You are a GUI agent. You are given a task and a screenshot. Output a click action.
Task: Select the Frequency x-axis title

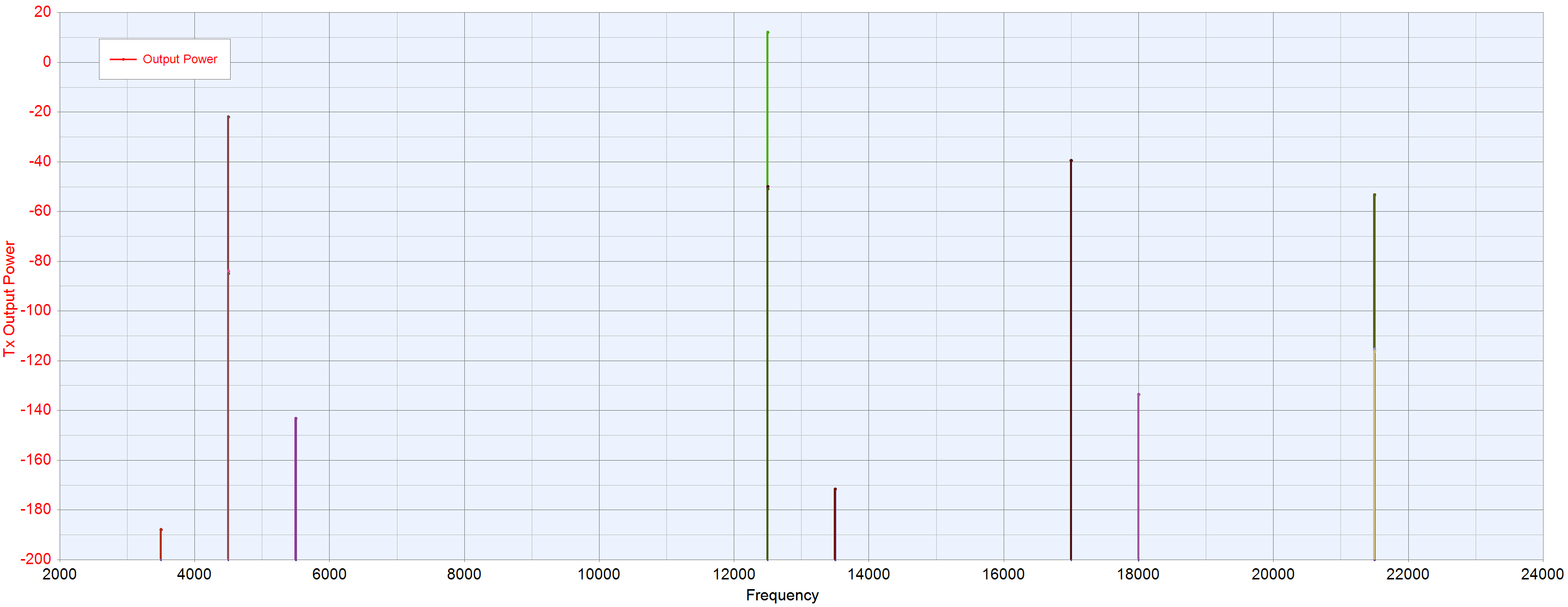coord(782,595)
